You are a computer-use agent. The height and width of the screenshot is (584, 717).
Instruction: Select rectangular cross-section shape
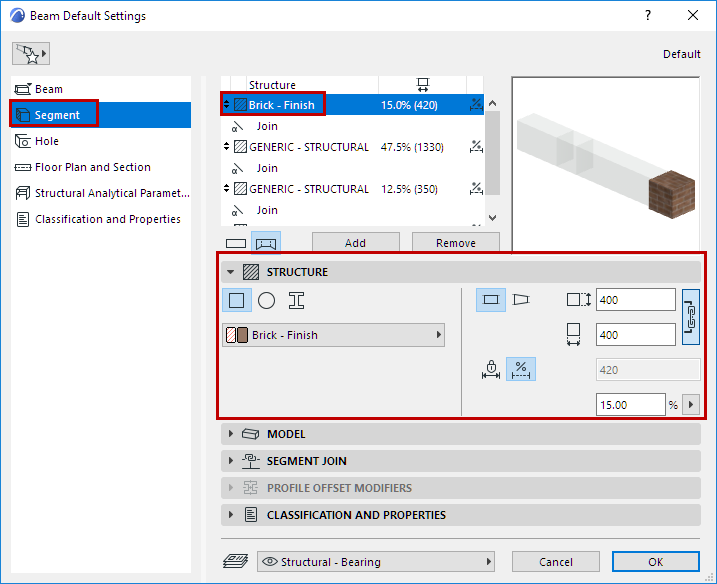[x=236, y=300]
